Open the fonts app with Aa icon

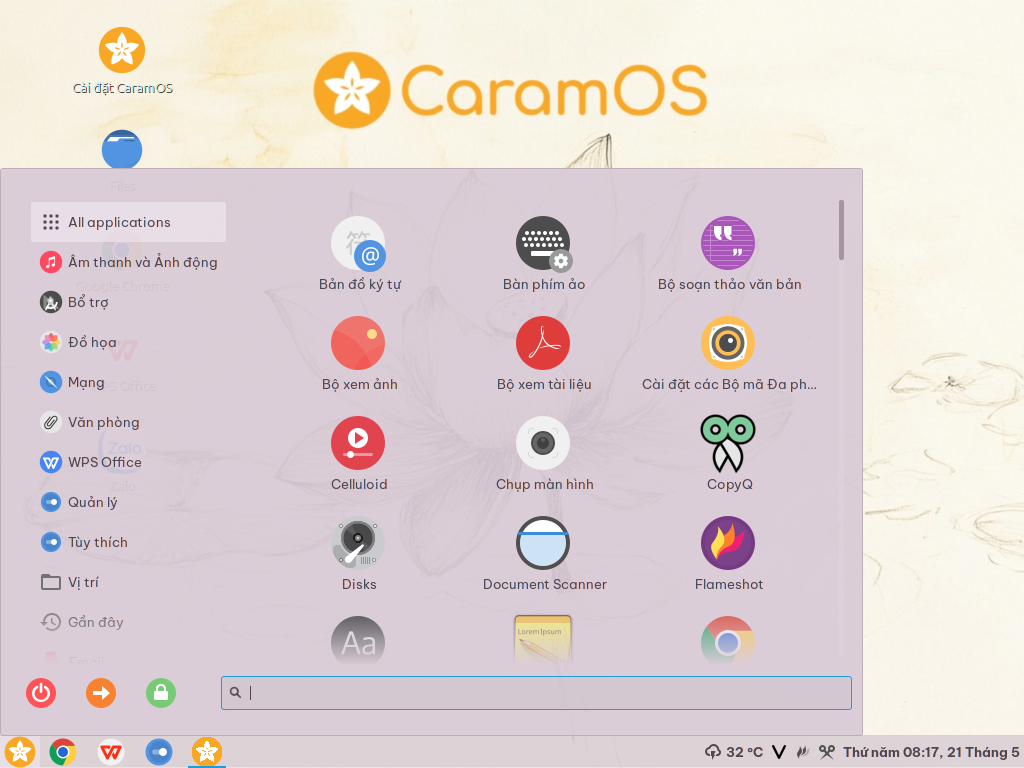coord(358,640)
